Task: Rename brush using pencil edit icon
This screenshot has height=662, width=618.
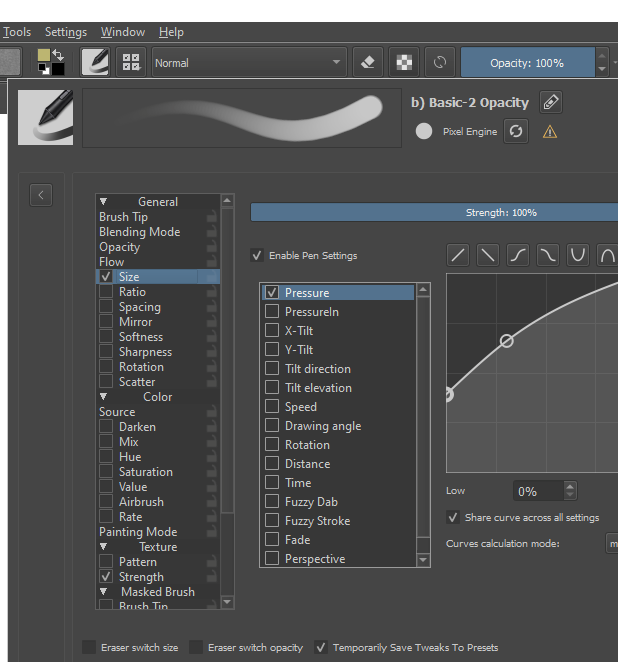Action: 550,102
